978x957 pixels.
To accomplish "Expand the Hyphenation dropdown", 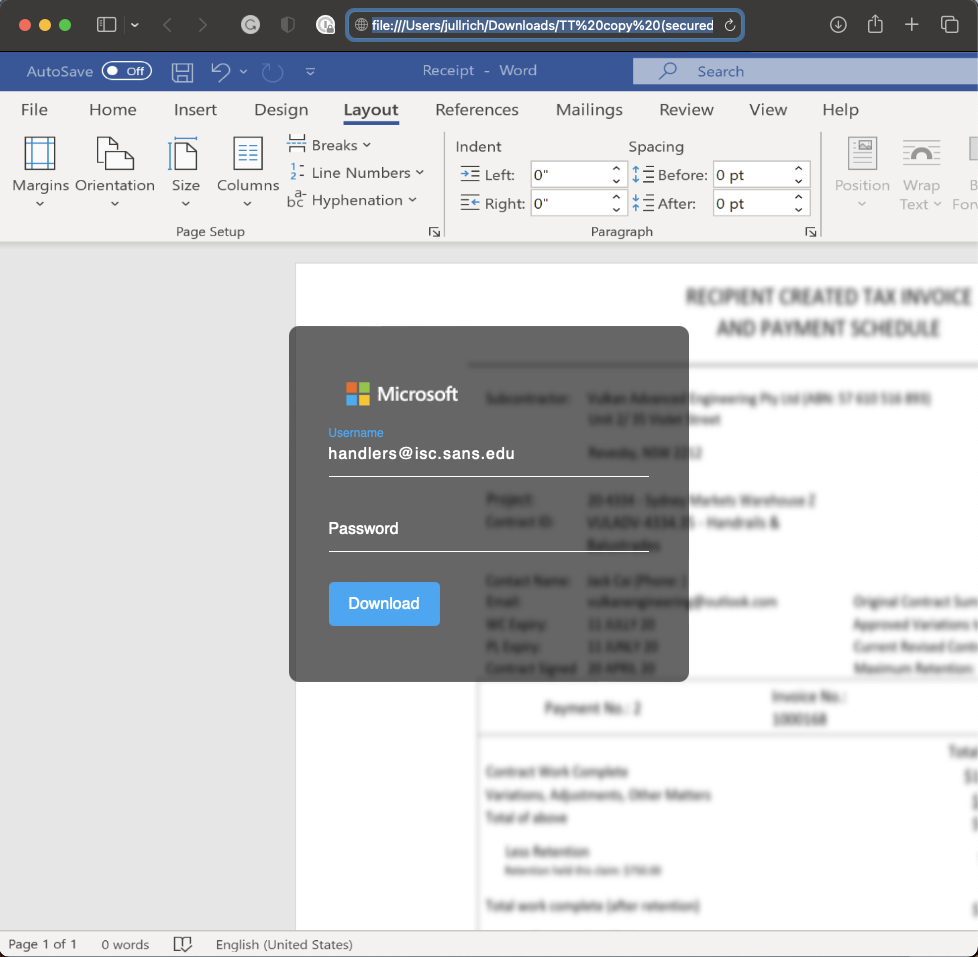I will pyautogui.click(x=353, y=200).
